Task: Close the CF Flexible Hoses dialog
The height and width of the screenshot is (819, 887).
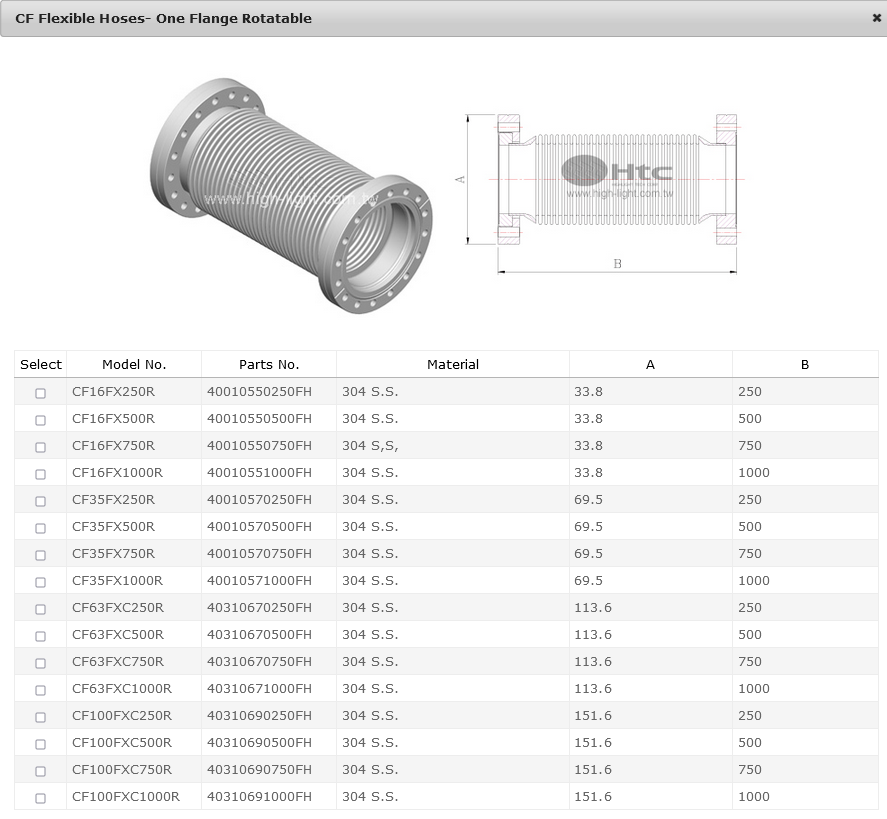Action: coord(876,18)
